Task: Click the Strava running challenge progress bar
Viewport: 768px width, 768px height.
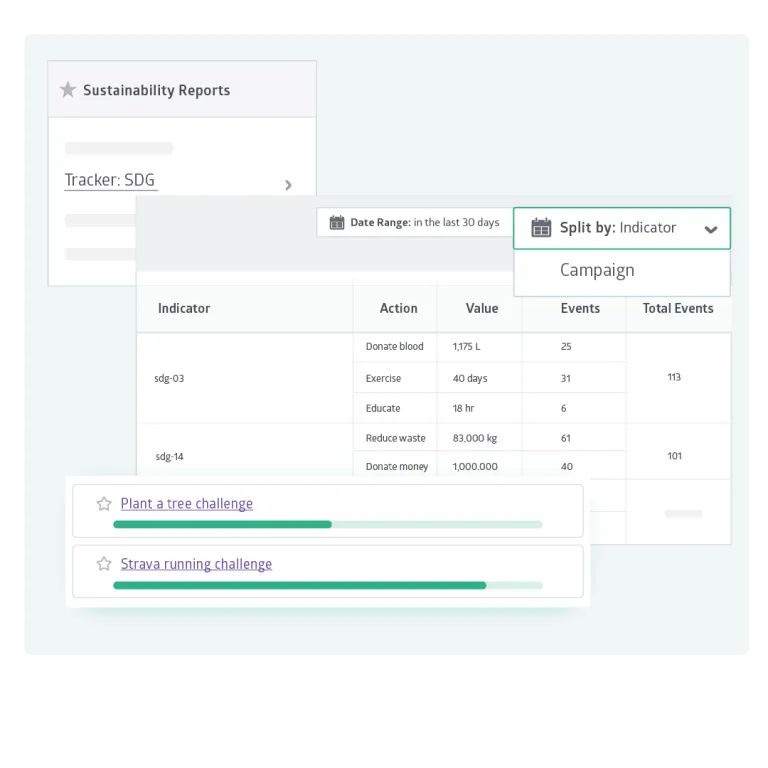Action: (x=327, y=585)
